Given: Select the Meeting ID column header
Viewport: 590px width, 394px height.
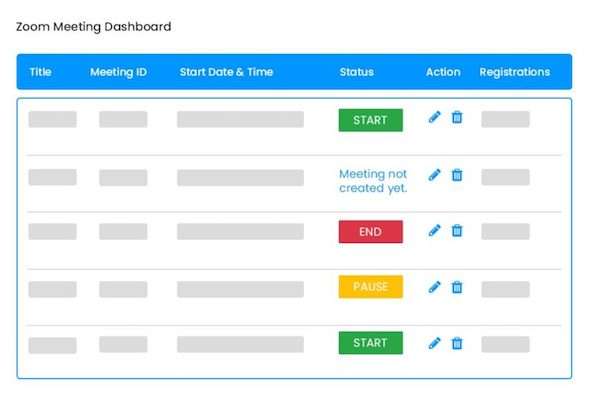Looking at the screenshot, I should click(x=118, y=72).
